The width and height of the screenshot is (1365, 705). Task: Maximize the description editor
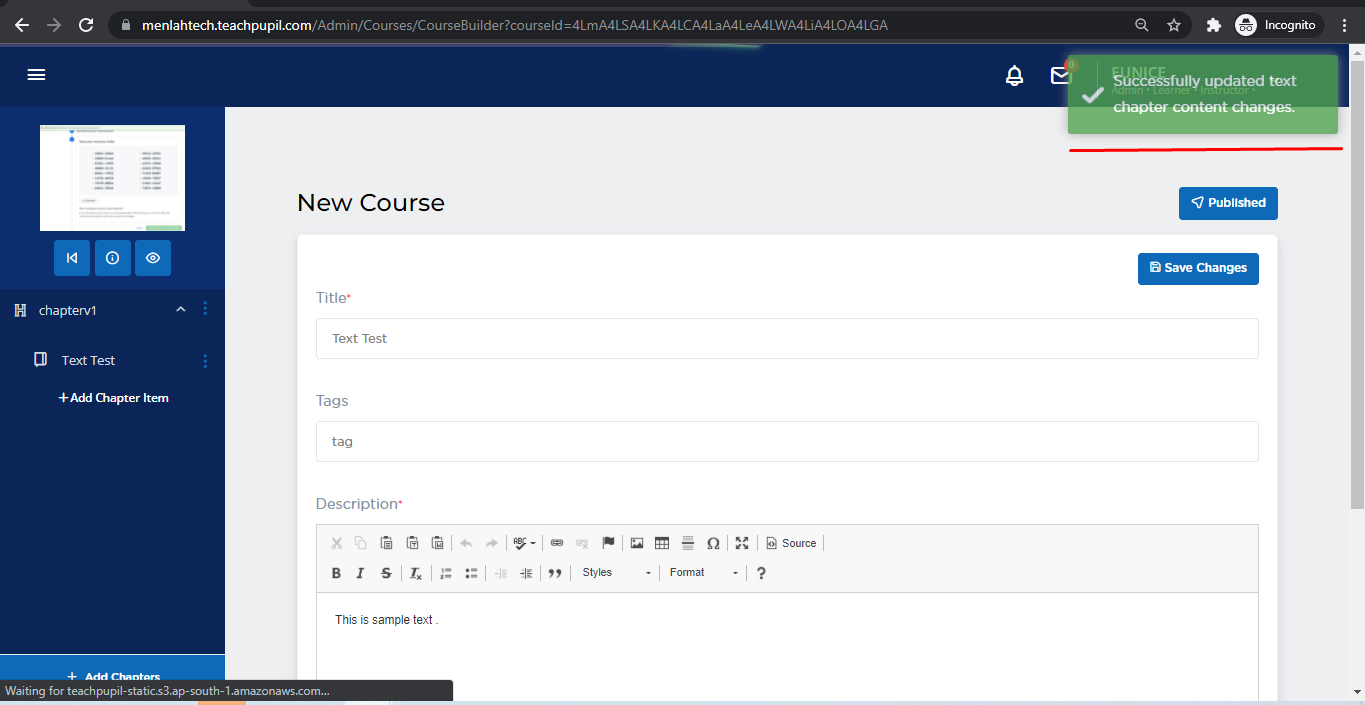point(742,543)
